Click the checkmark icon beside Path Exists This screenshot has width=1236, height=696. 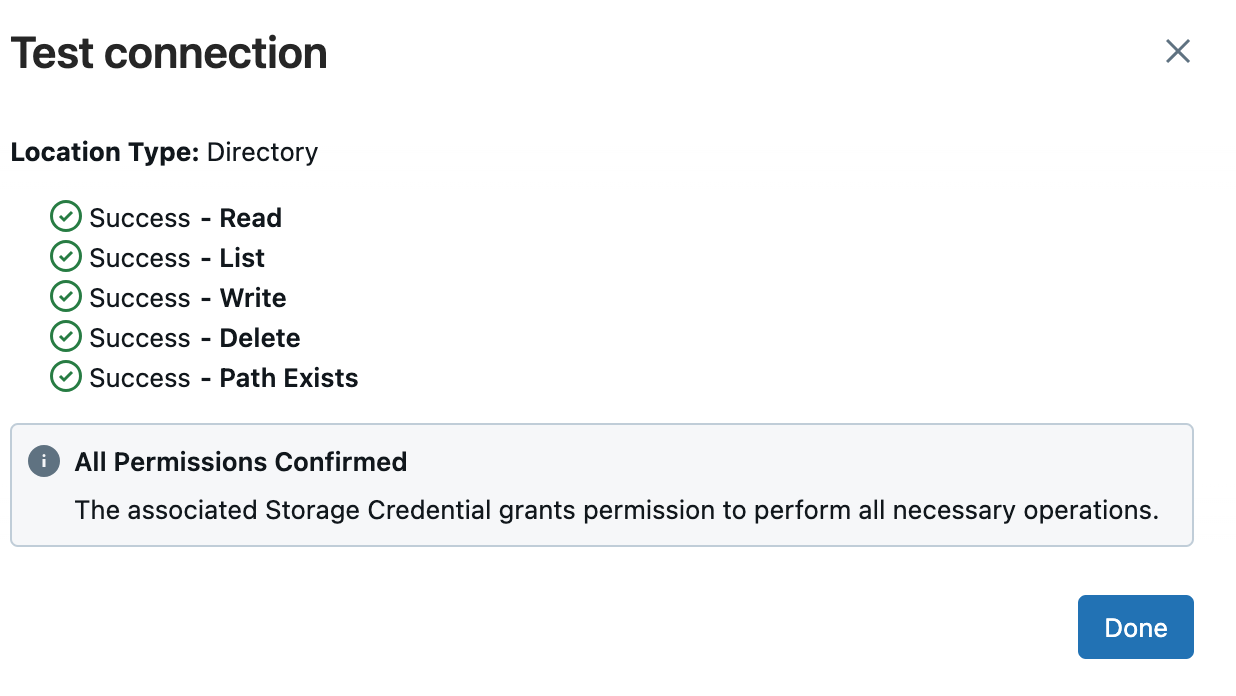pos(65,376)
